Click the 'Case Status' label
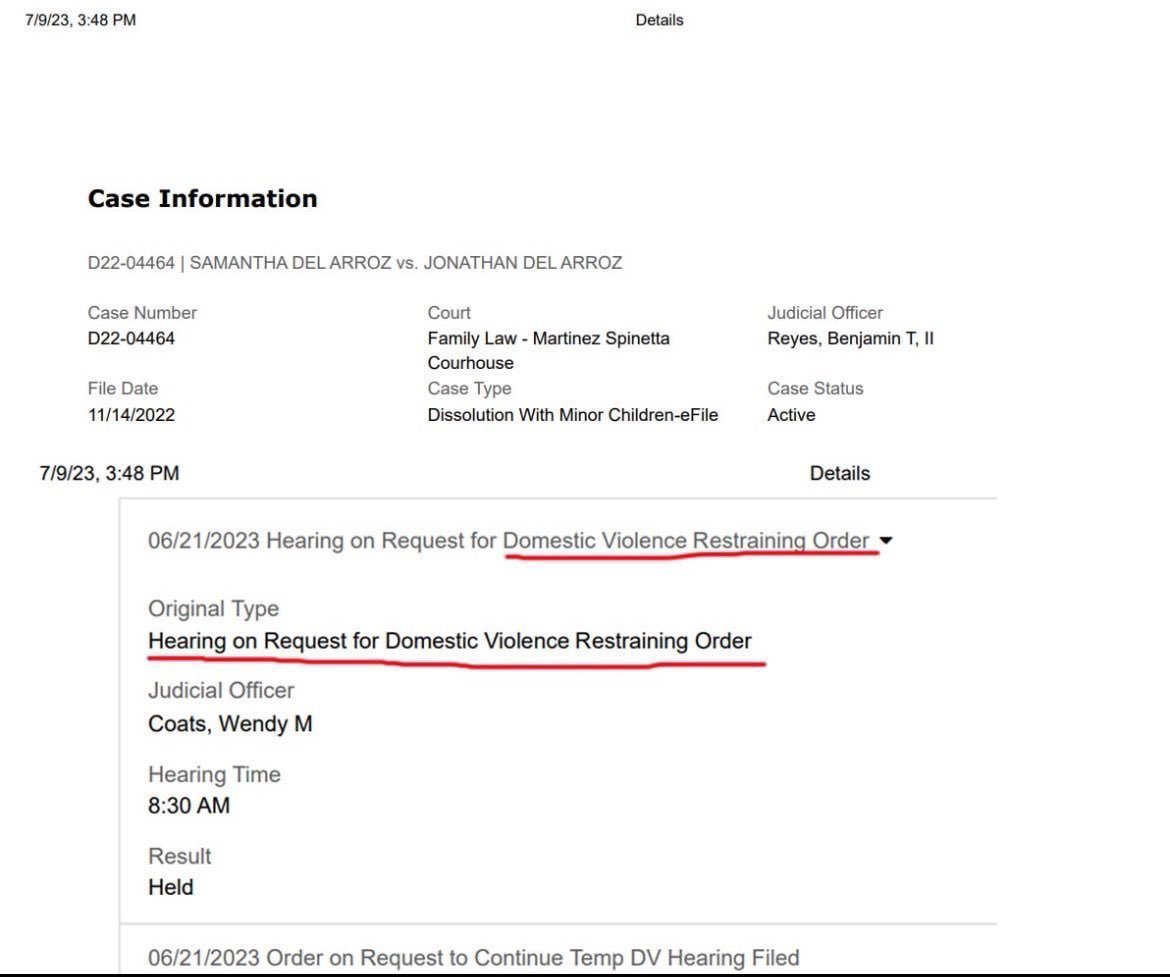This screenshot has width=1170, height=977. tap(815, 388)
